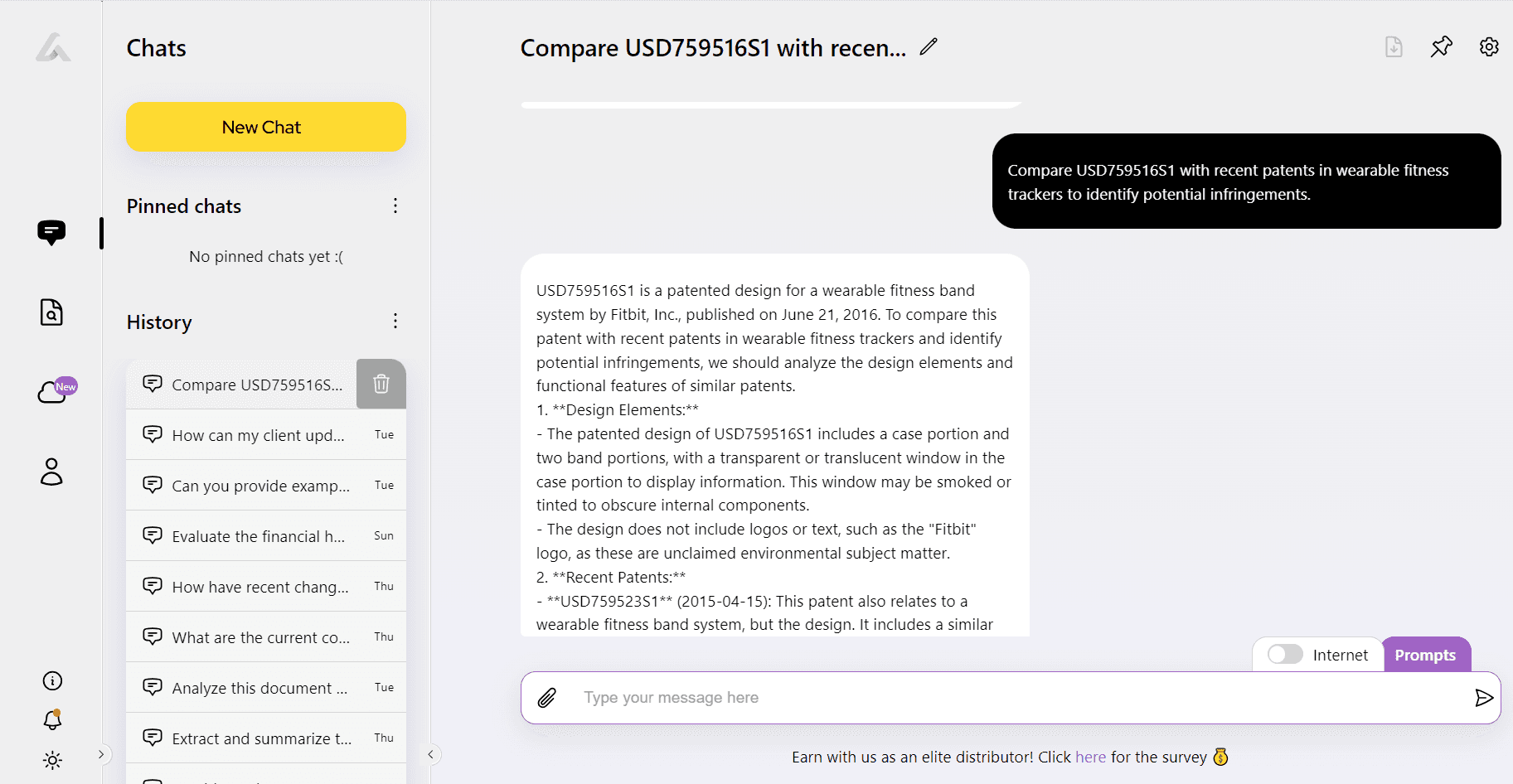Open Pinned chats options menu
The height and width of the screenshot is (784, 1513).
coord(395,206)
